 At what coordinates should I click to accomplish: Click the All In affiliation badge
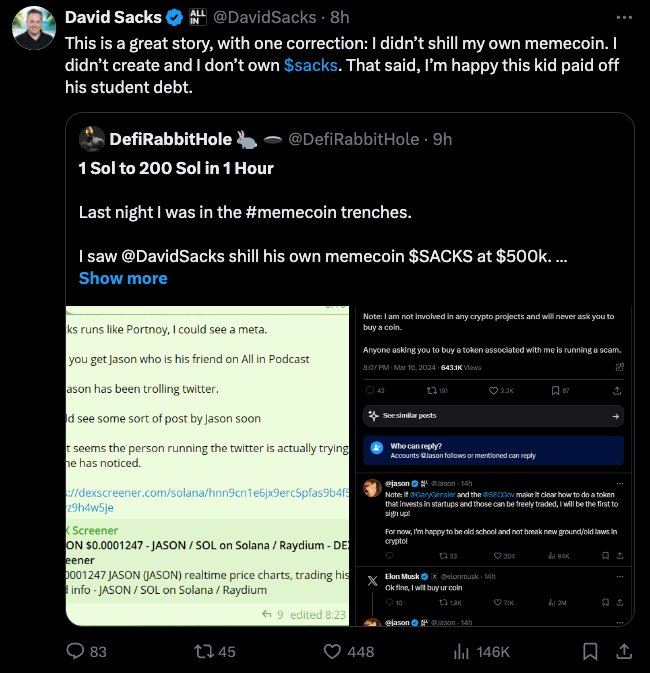pyautogui.click(x=200, y=17)
